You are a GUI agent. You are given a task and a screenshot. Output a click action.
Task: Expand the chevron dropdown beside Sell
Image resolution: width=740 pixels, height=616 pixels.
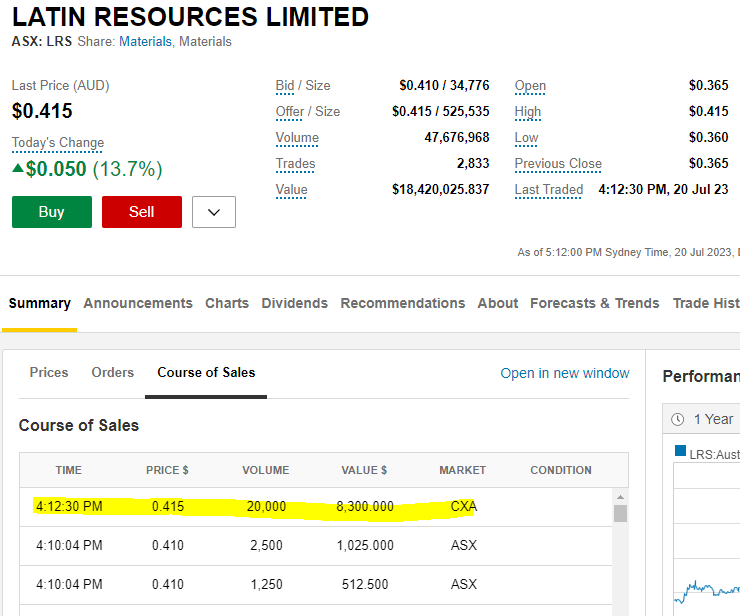coord(214,212)
